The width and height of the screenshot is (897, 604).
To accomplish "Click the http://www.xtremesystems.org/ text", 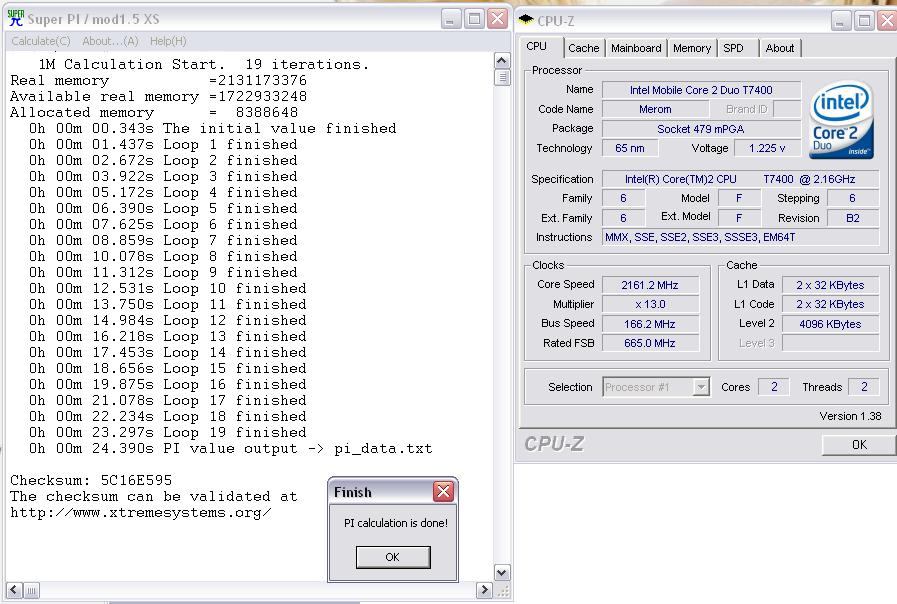I will (x=141, y=512).
